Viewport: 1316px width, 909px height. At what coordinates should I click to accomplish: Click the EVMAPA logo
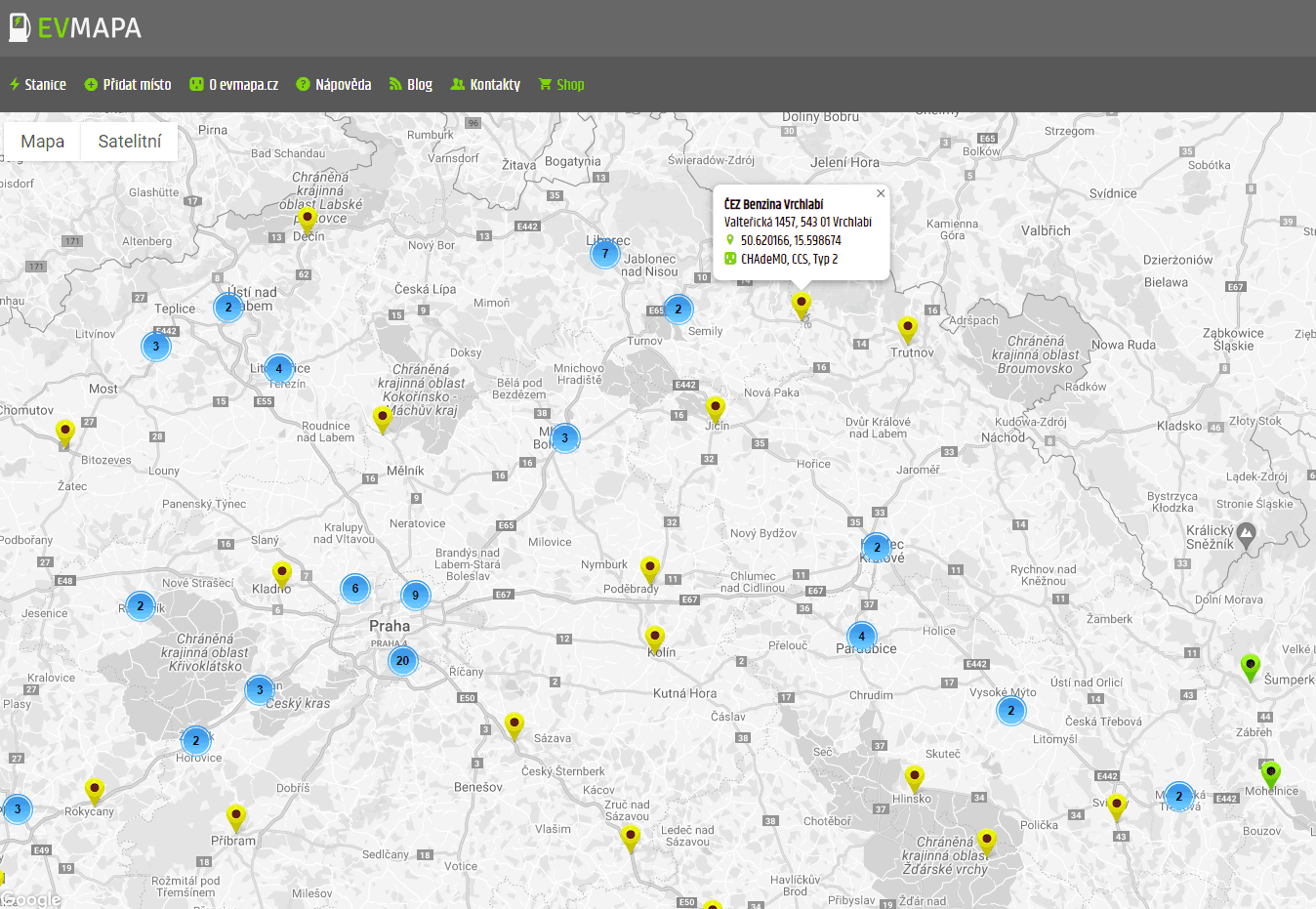(x=75, y=27)
